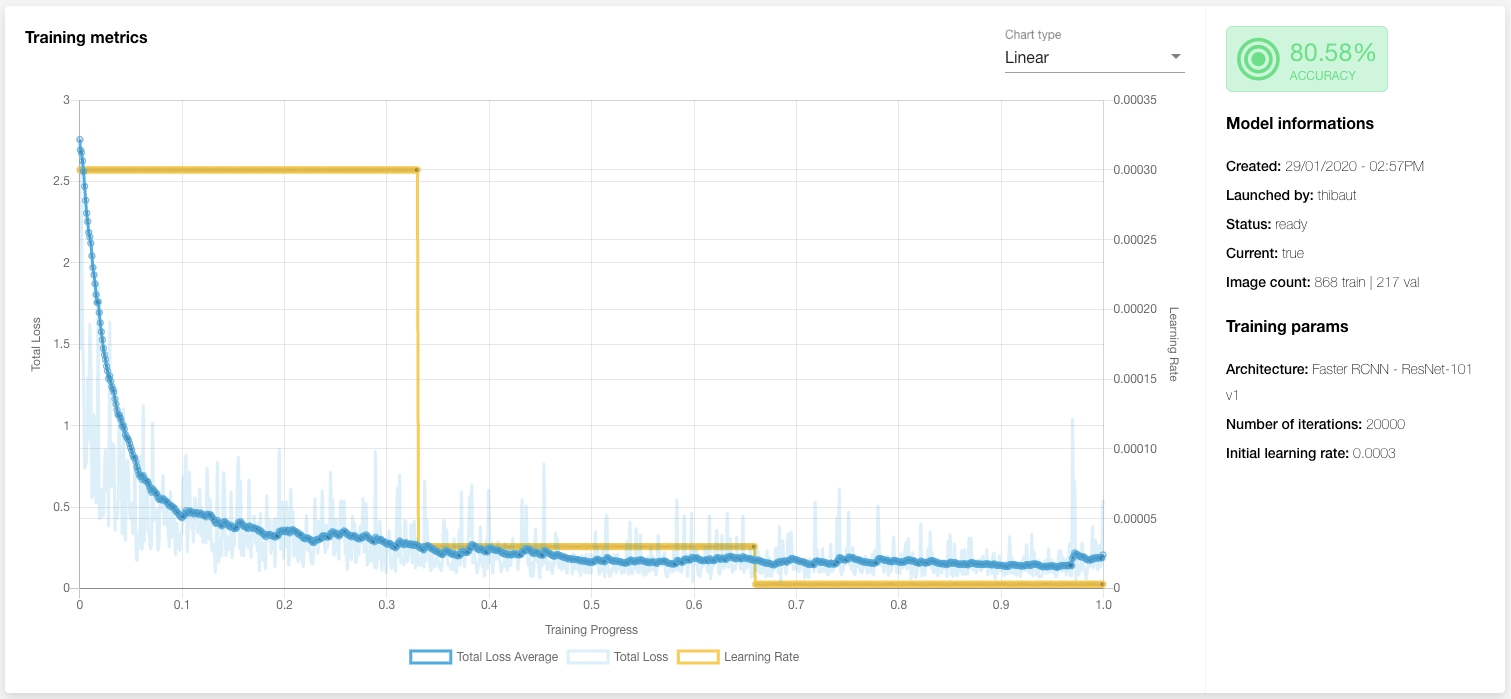
Task: Click the tall loss spike near 0.97
Action: coord(1073,420)
